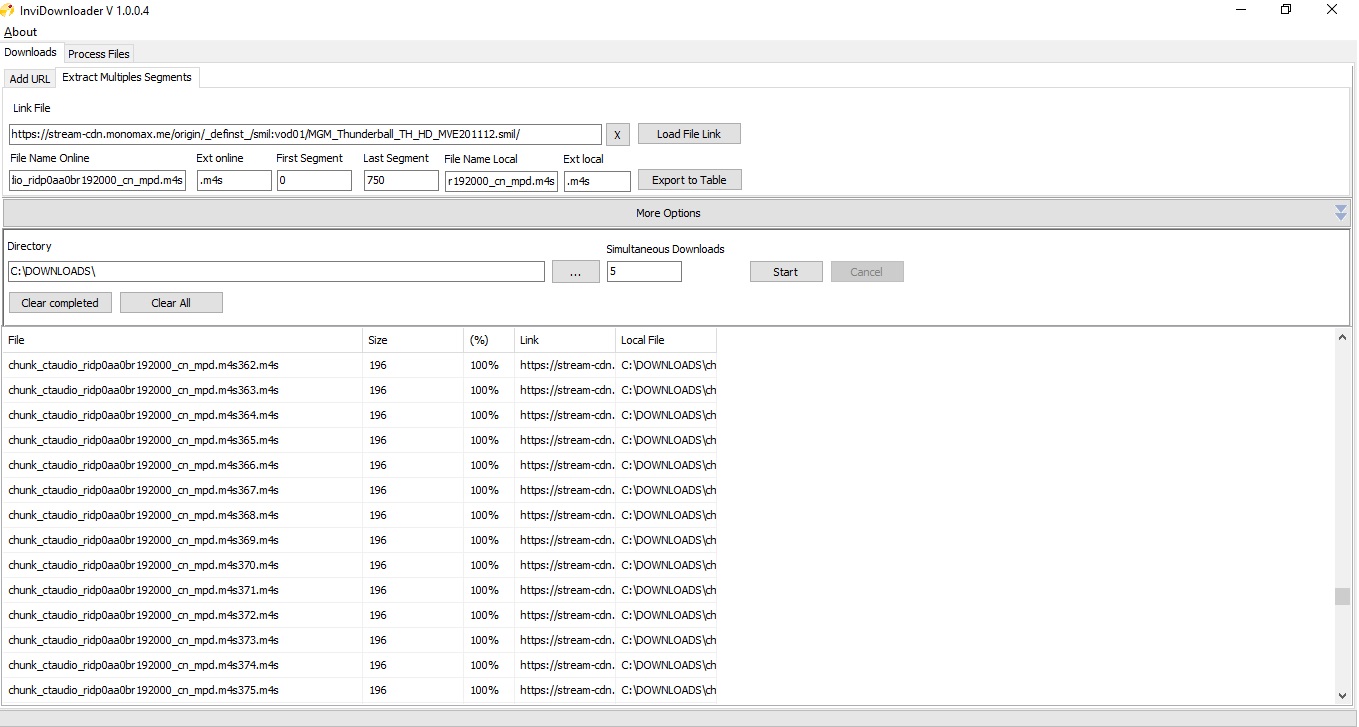Select the row ending in m4s373.m4s
This screenshot has width=1359, height=727.
[360, 640]
